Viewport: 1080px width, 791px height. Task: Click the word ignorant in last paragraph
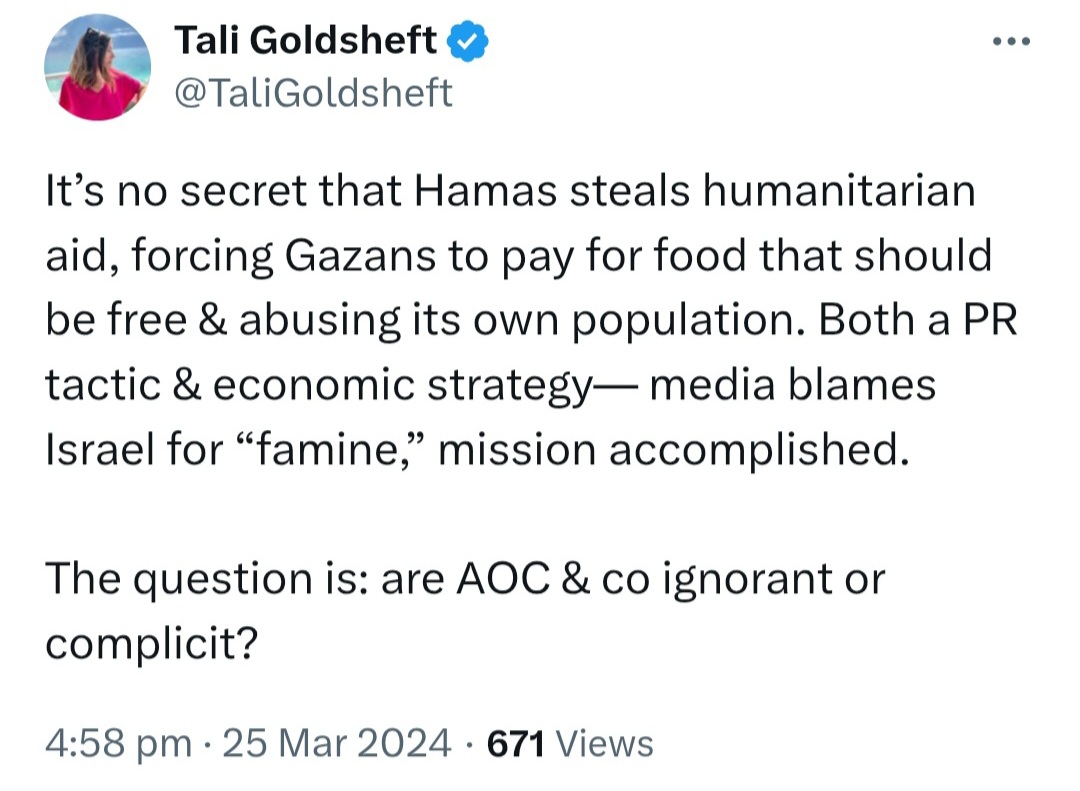747,580
